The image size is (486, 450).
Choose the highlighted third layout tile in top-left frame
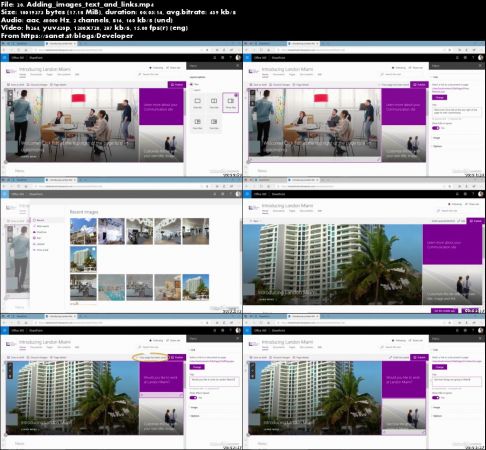[231, 102]
